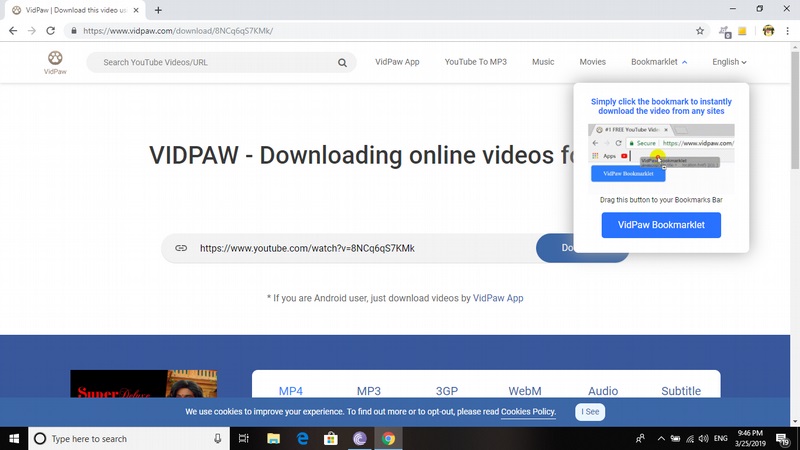Open Task View on the taskbar
The image size is (800, 450).
coord(244,439)
